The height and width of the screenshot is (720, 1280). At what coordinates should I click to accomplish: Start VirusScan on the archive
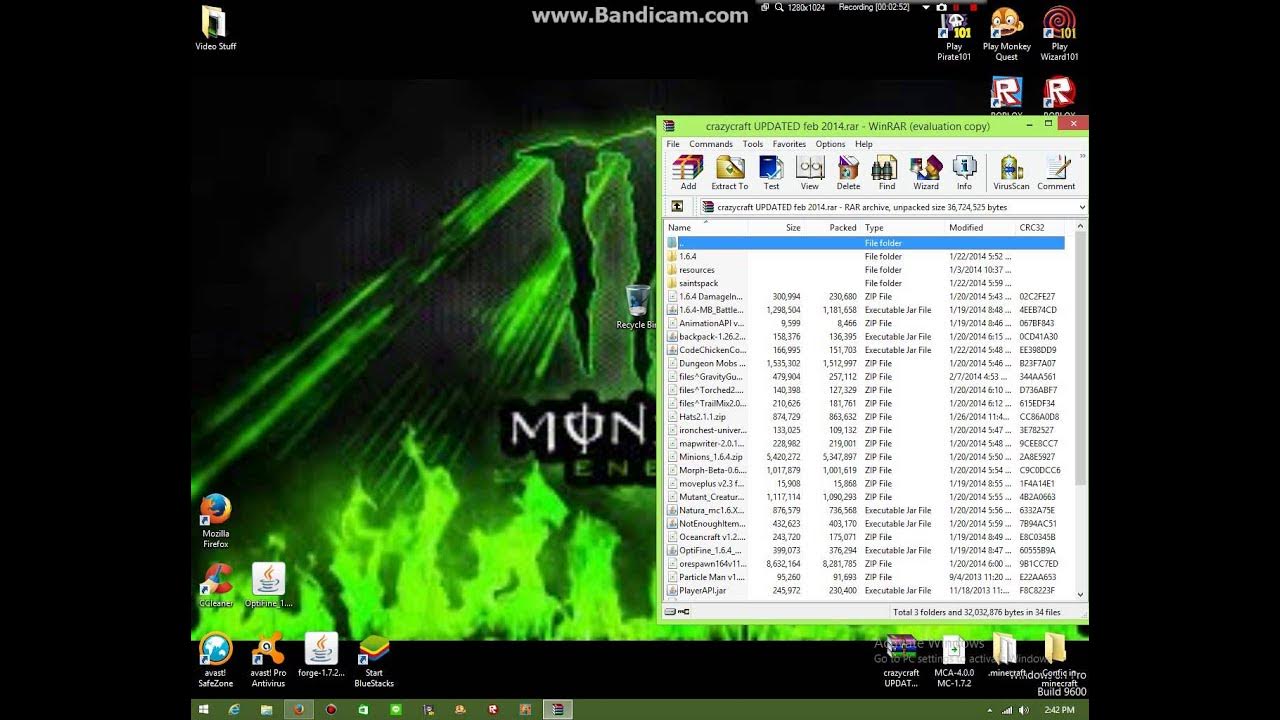pyautogui.click(x=1011, y=173)
